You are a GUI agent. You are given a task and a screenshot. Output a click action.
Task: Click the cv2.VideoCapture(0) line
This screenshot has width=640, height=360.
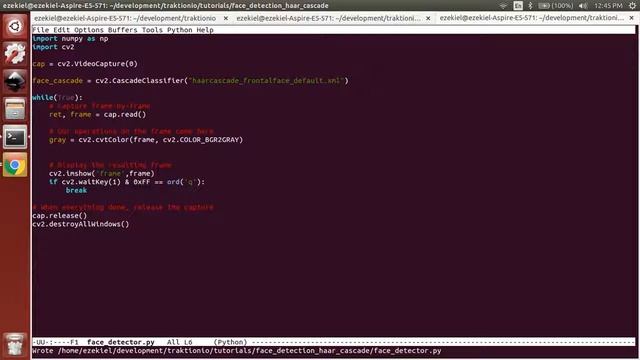[85, 64]
